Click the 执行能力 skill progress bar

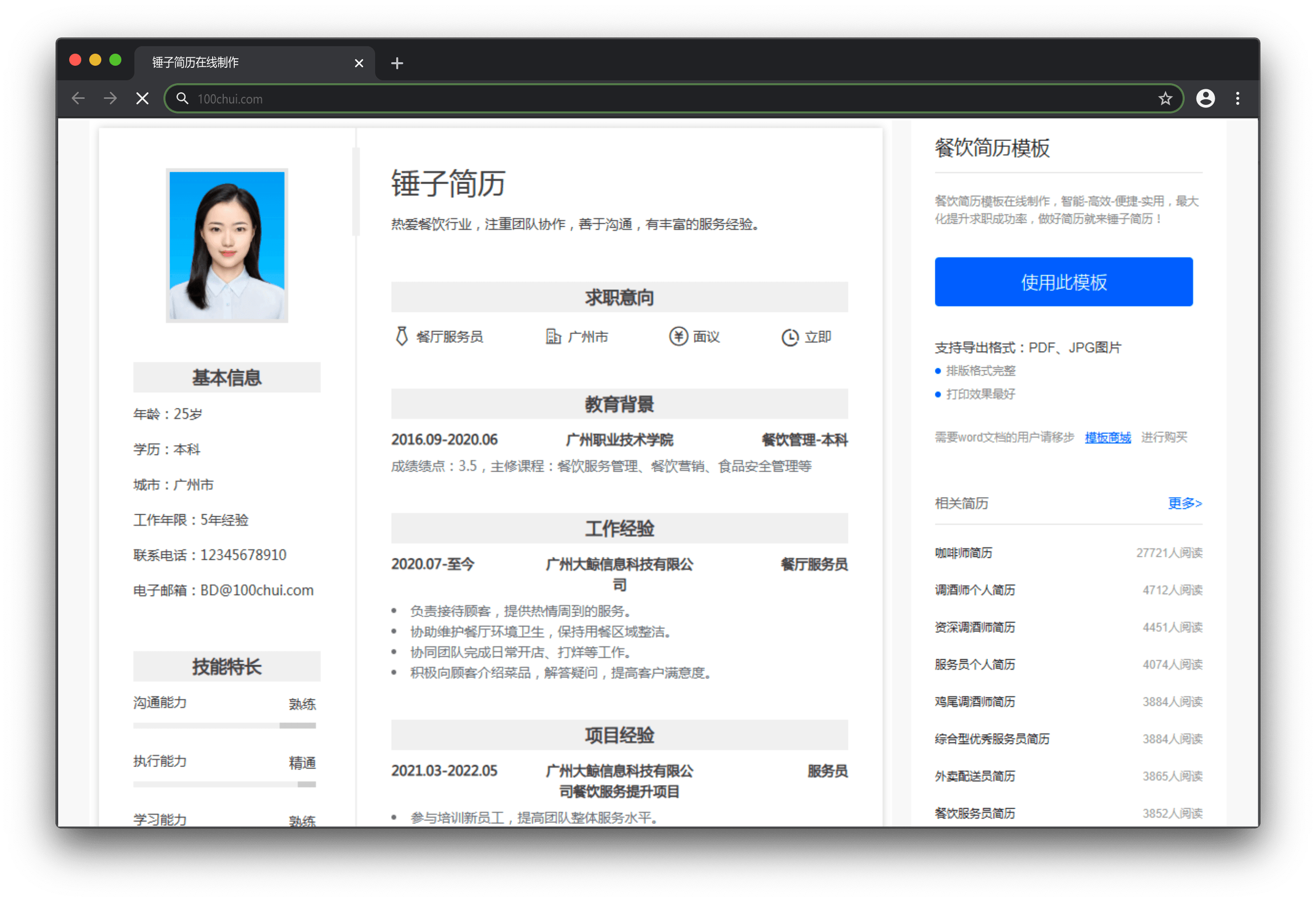tap(224, 784)
